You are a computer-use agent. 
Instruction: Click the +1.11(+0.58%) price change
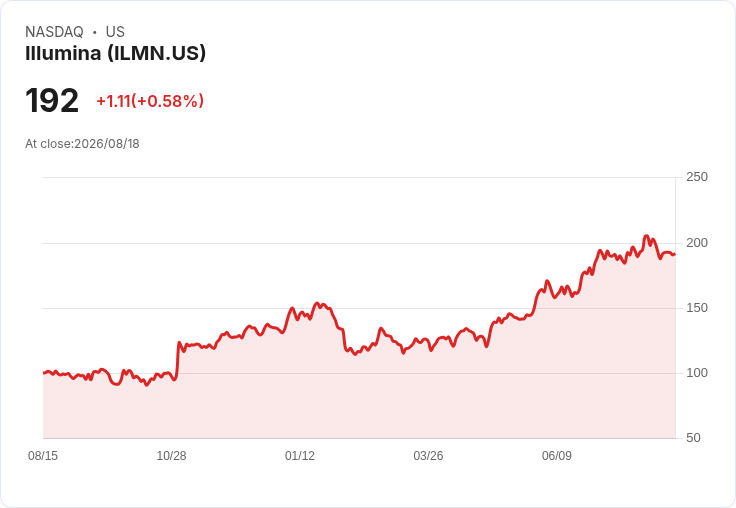point(150,101)
